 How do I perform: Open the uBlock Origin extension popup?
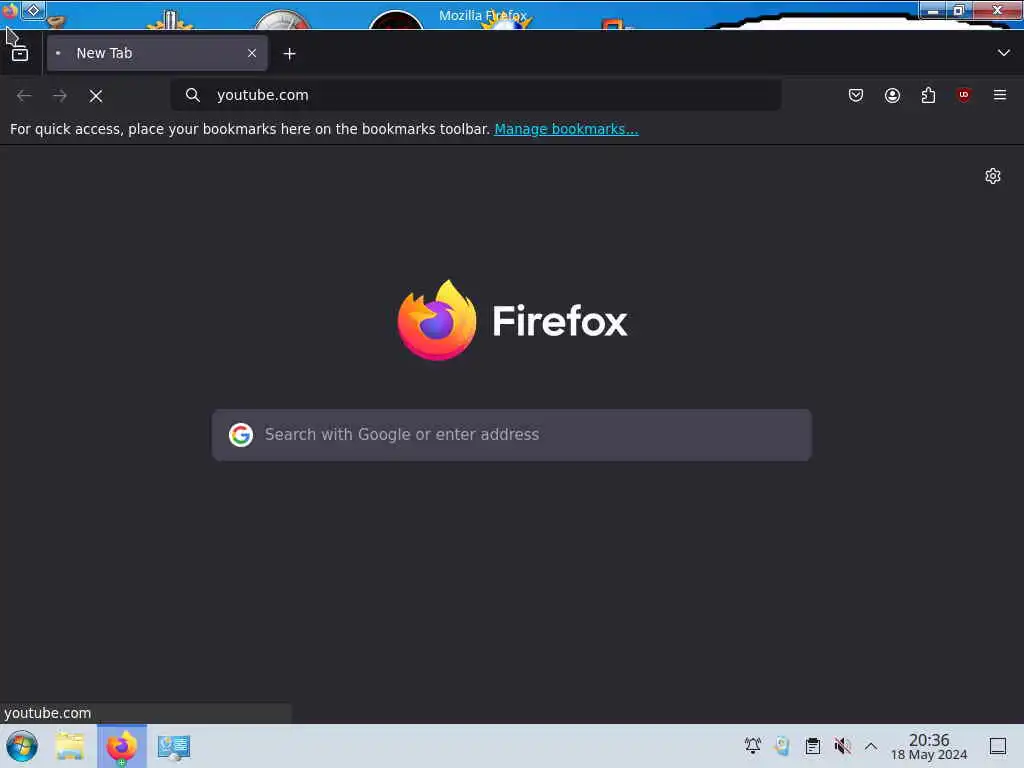click(x=963, y=95)
